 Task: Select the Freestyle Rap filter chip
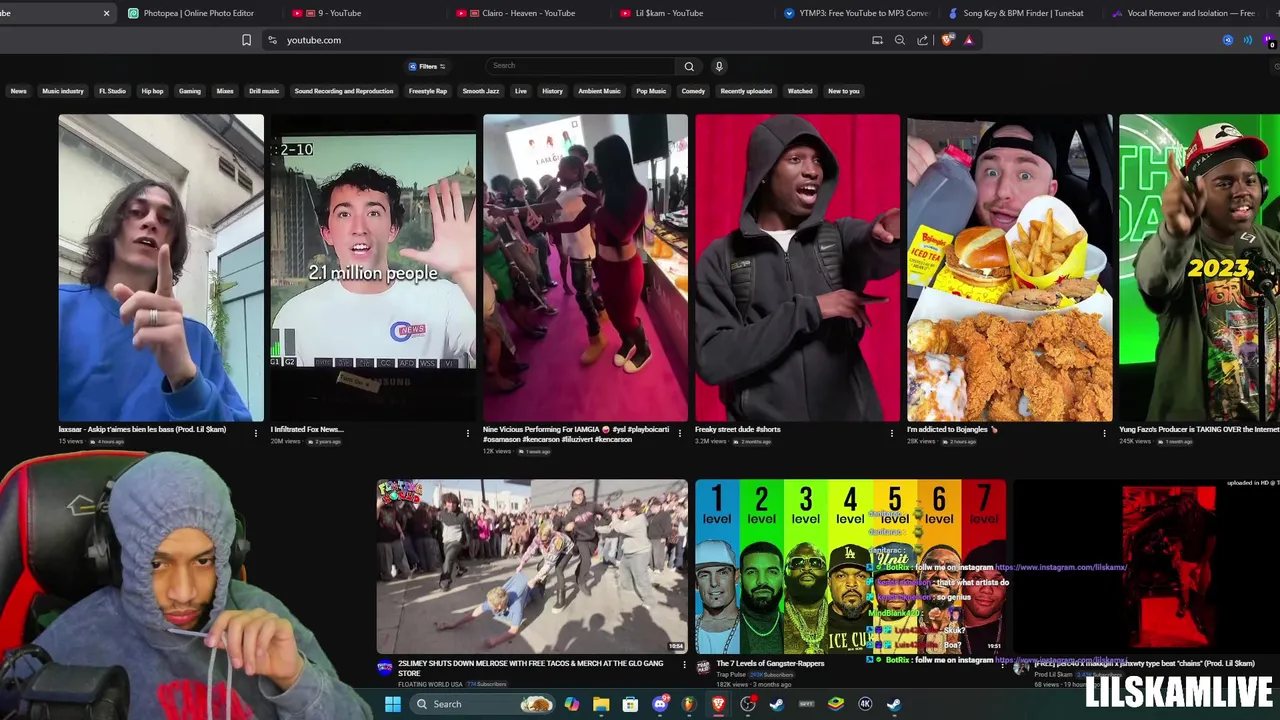point(428,91)
